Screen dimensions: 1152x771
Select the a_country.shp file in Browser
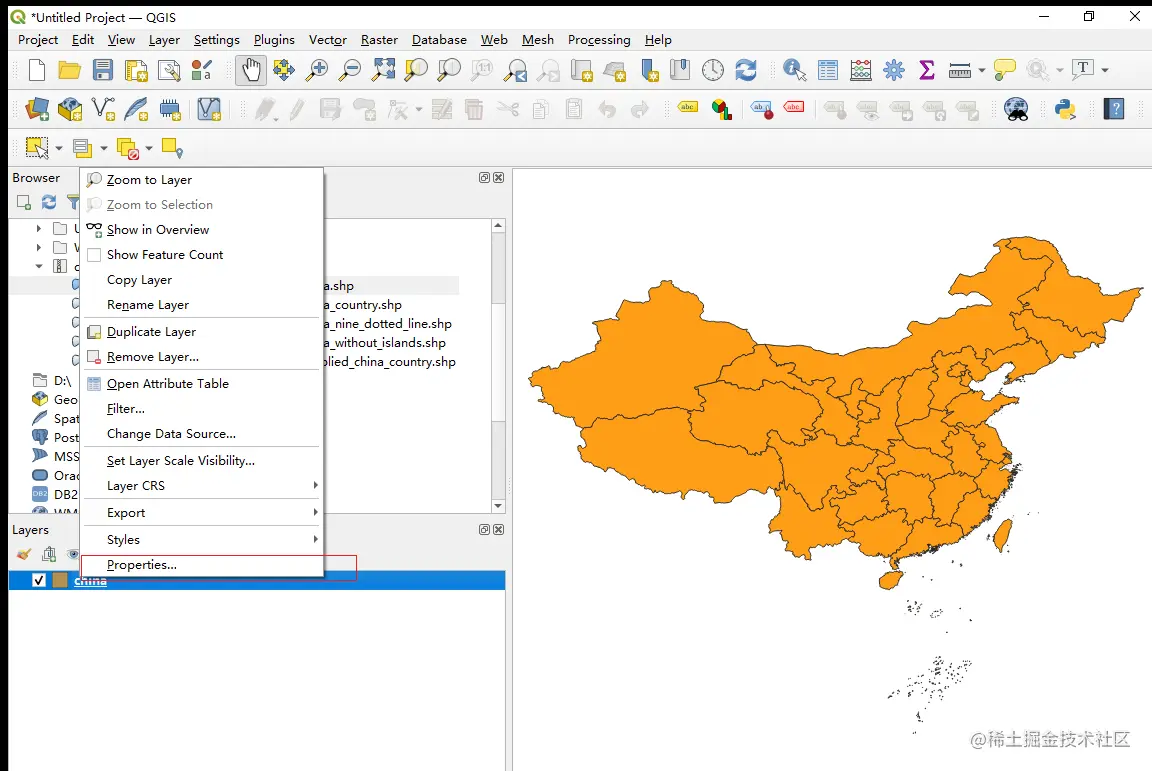coord(363,304)
